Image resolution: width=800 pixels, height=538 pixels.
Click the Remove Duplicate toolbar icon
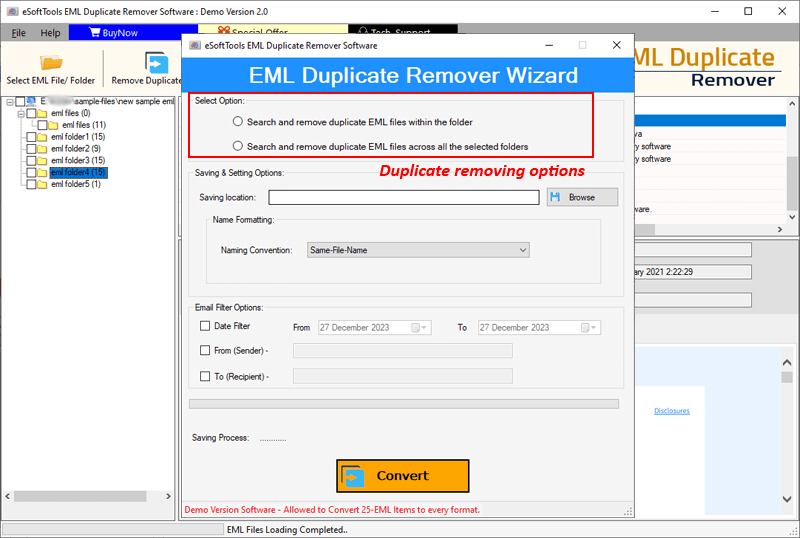(x=156, y=63)
